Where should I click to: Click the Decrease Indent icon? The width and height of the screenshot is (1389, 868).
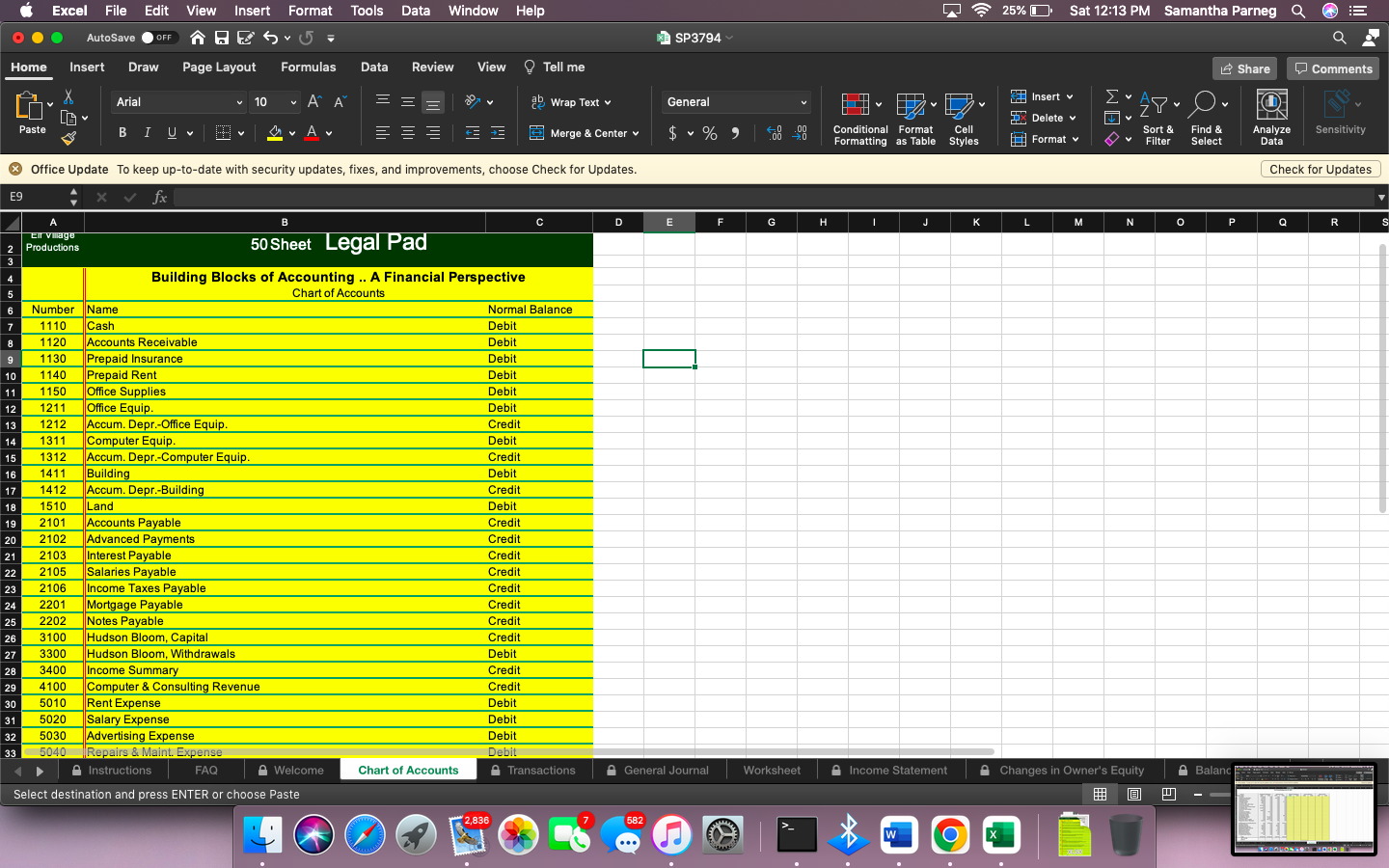[473, 132]
